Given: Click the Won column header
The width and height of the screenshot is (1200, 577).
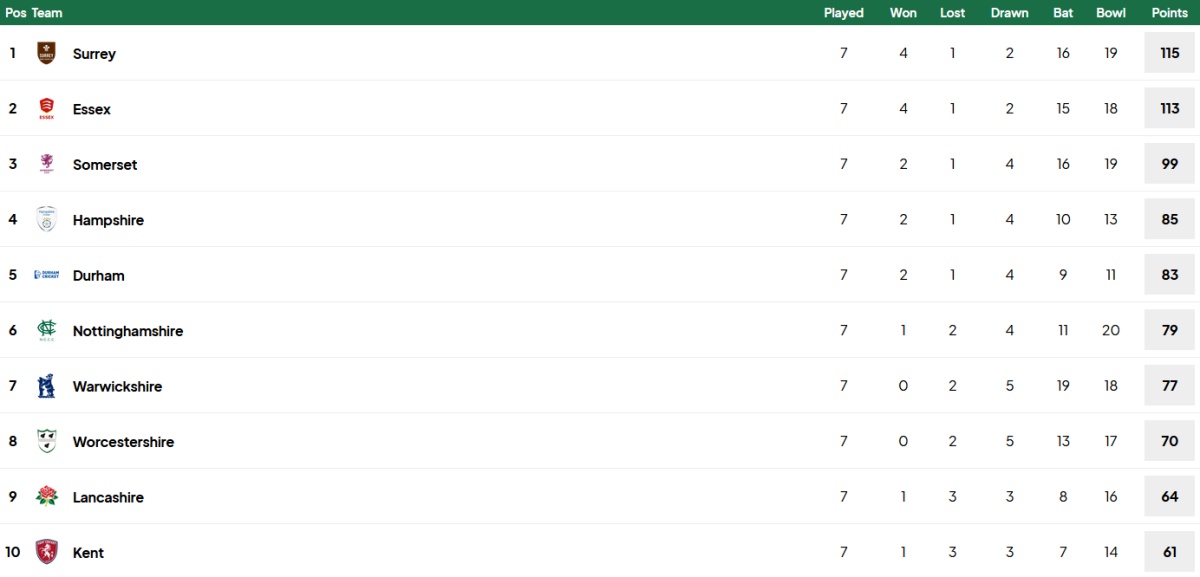Looking at the screenshot, I should (903, 13).
